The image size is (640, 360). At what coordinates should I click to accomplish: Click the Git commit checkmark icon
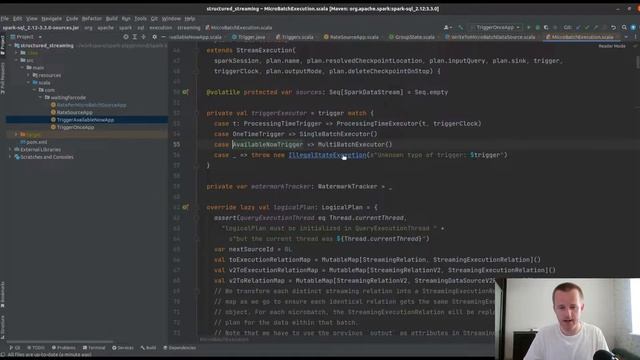coord(587,27)
